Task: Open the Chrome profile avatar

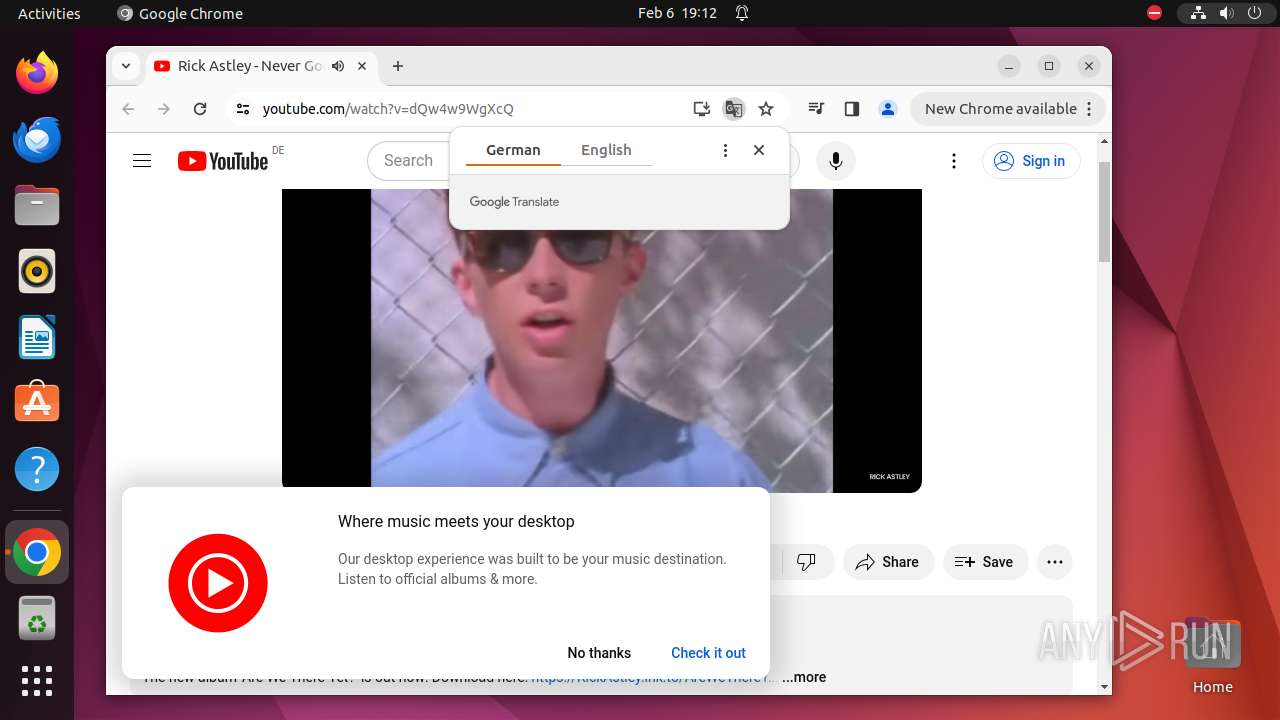Action: 888,109
